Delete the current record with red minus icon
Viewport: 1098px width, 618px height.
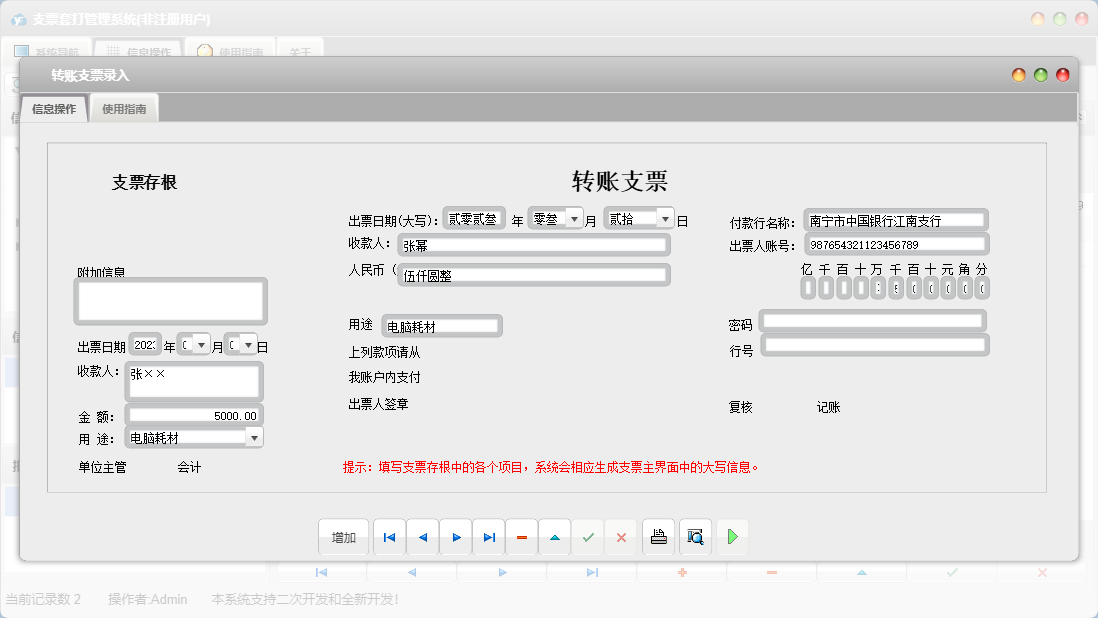click(x=521, y=537)
